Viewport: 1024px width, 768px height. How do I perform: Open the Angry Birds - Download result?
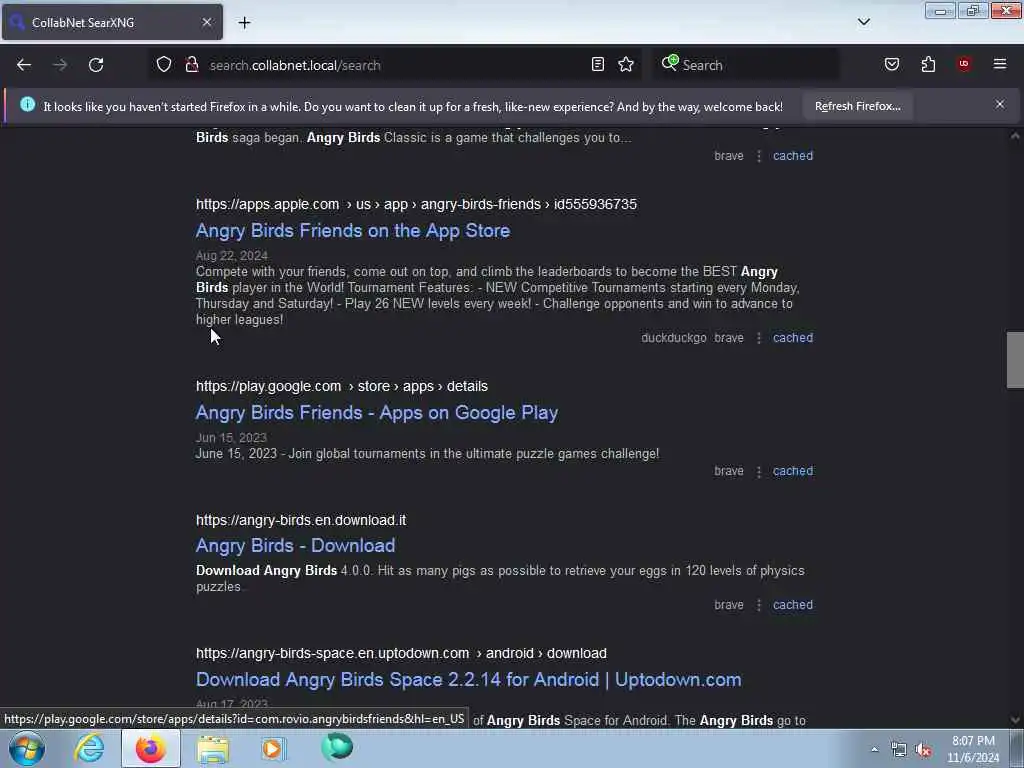click(x=295, y=545)
